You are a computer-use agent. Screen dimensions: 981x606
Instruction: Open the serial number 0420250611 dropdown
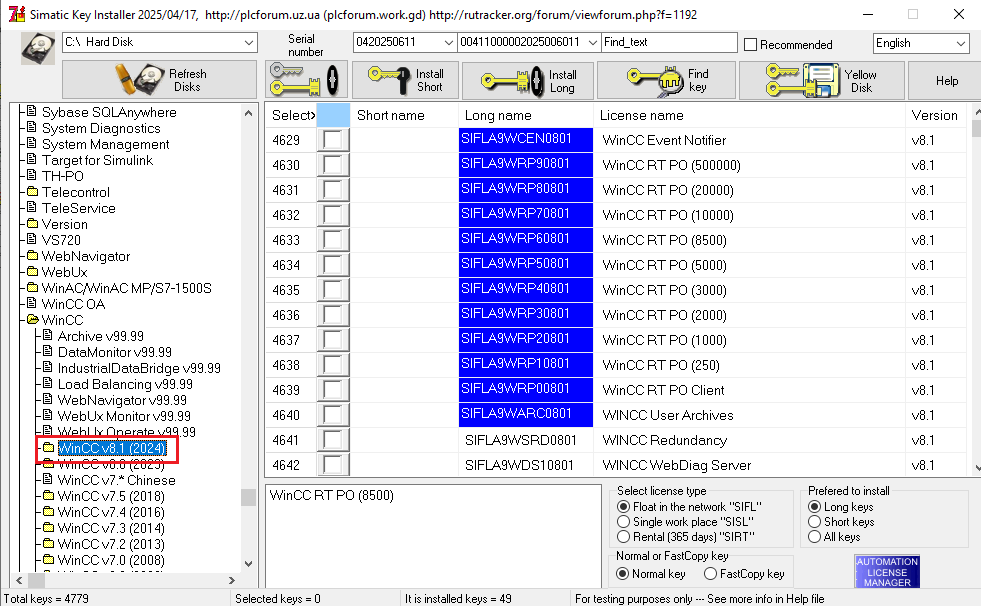pyautogui.click(x=446, y=43)
